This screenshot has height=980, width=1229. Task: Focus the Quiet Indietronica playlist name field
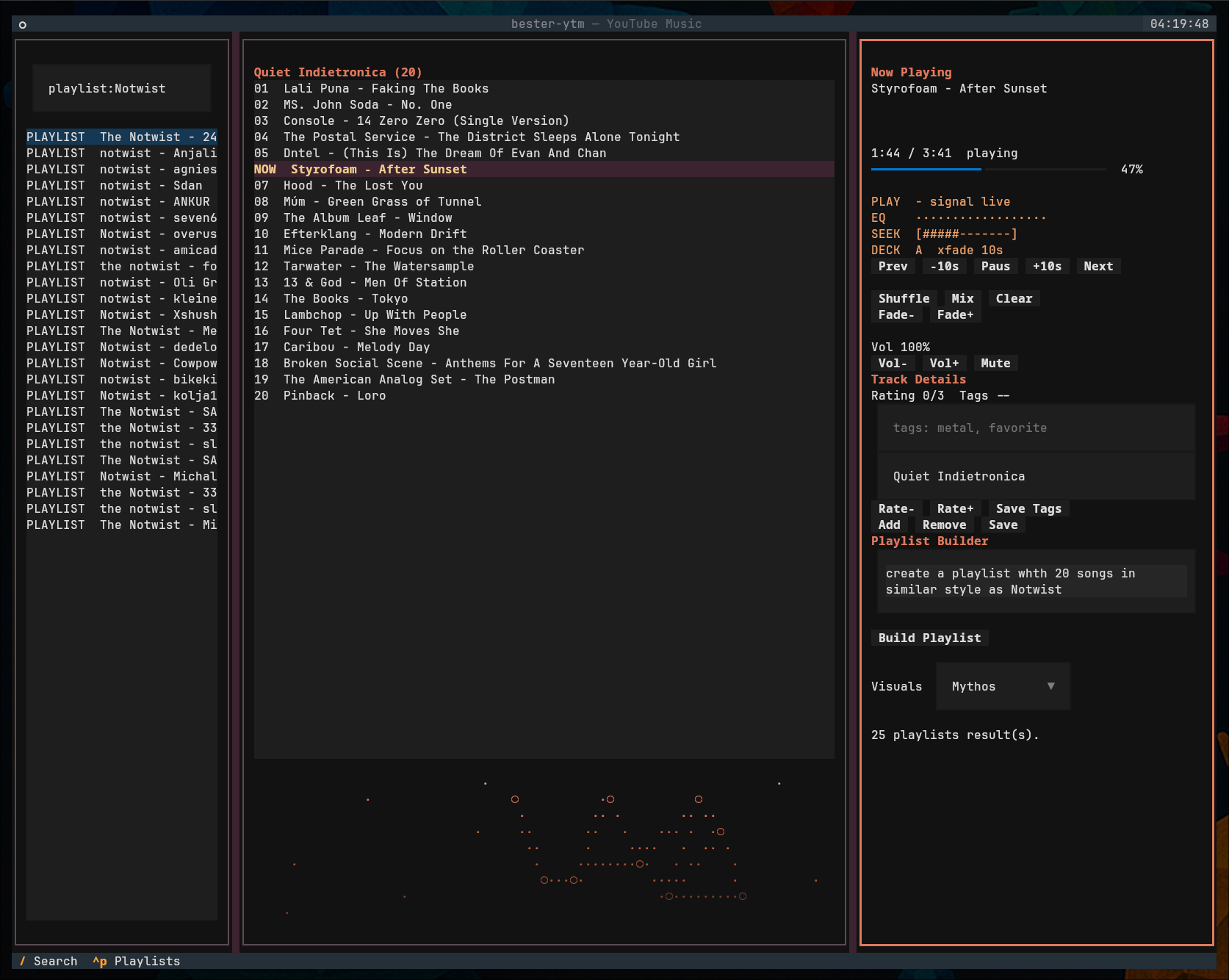tap(1036, 476)
